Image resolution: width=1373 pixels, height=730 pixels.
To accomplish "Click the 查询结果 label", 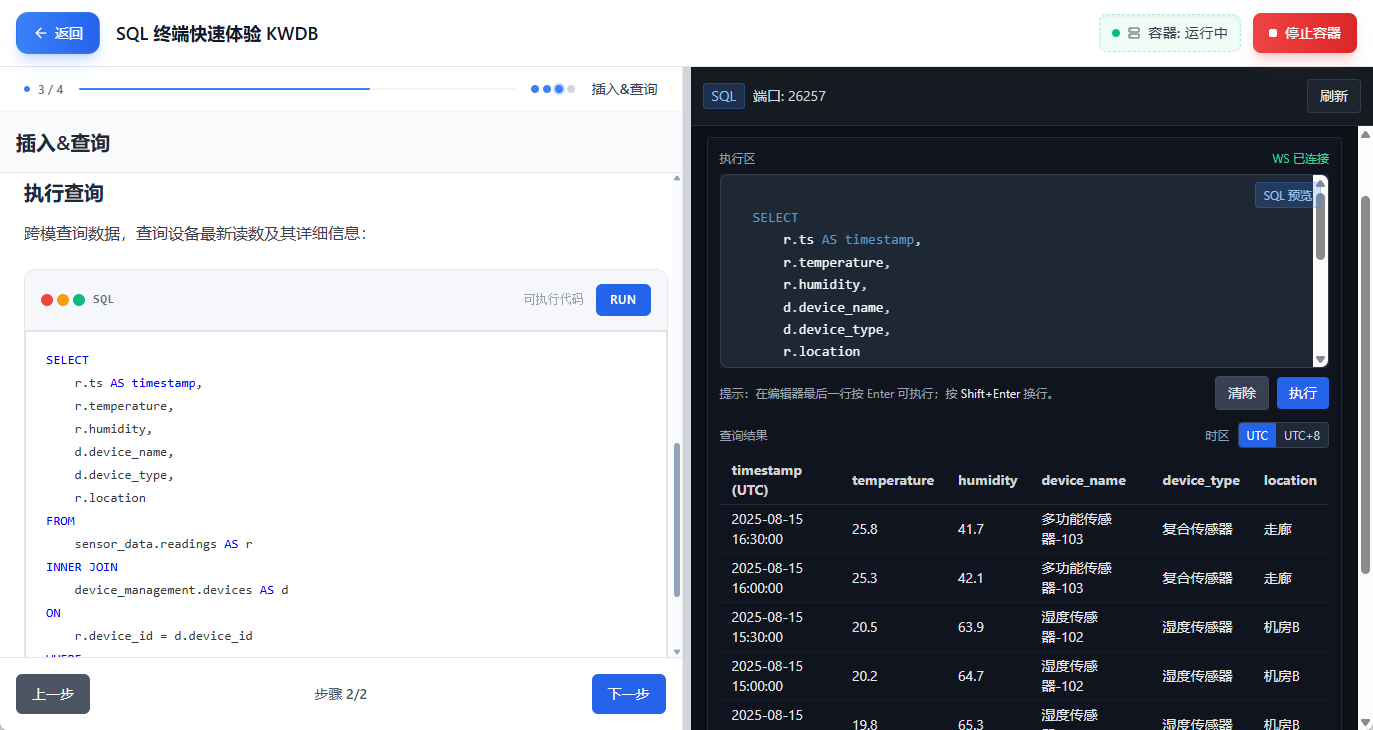I will click(743, 435).
